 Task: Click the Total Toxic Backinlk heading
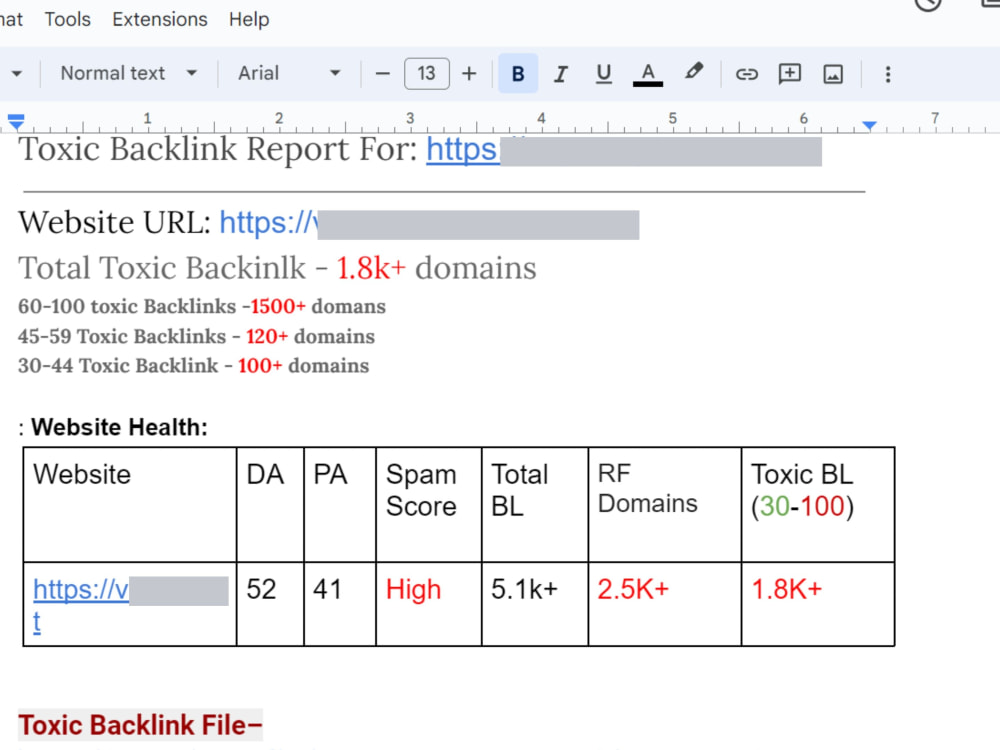click(x=277, y=268)
